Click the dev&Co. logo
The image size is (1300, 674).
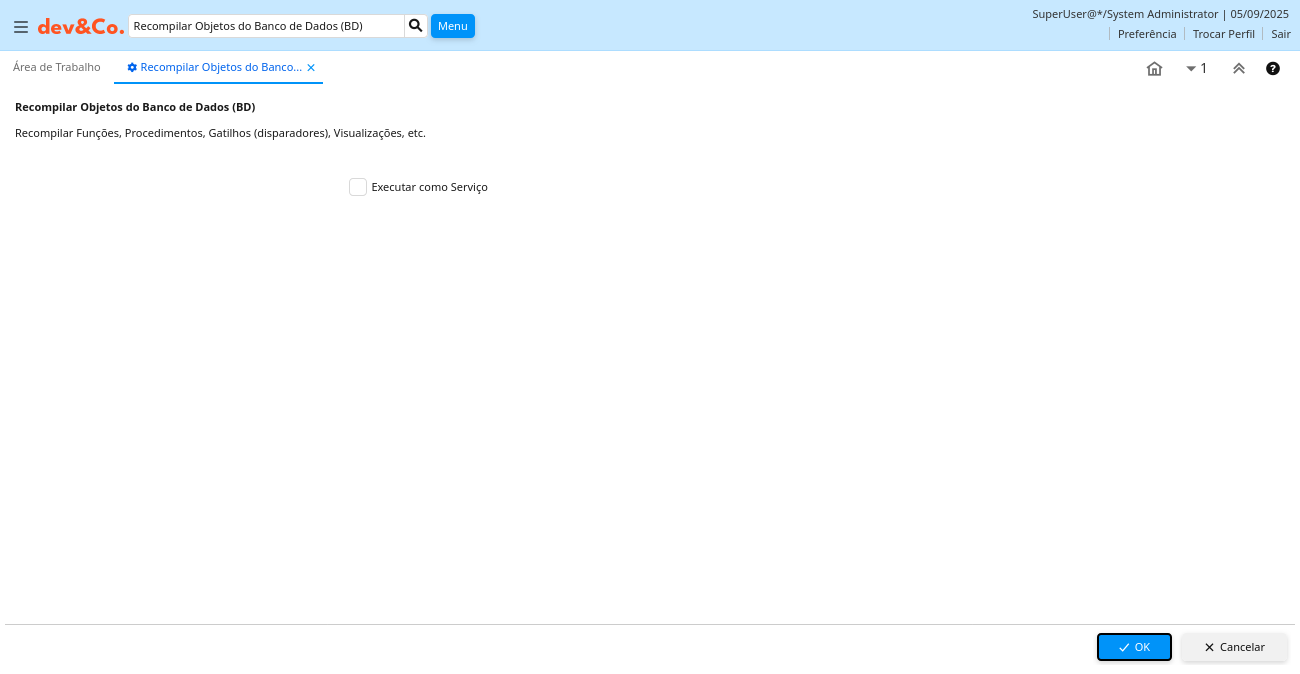point(81,27)
